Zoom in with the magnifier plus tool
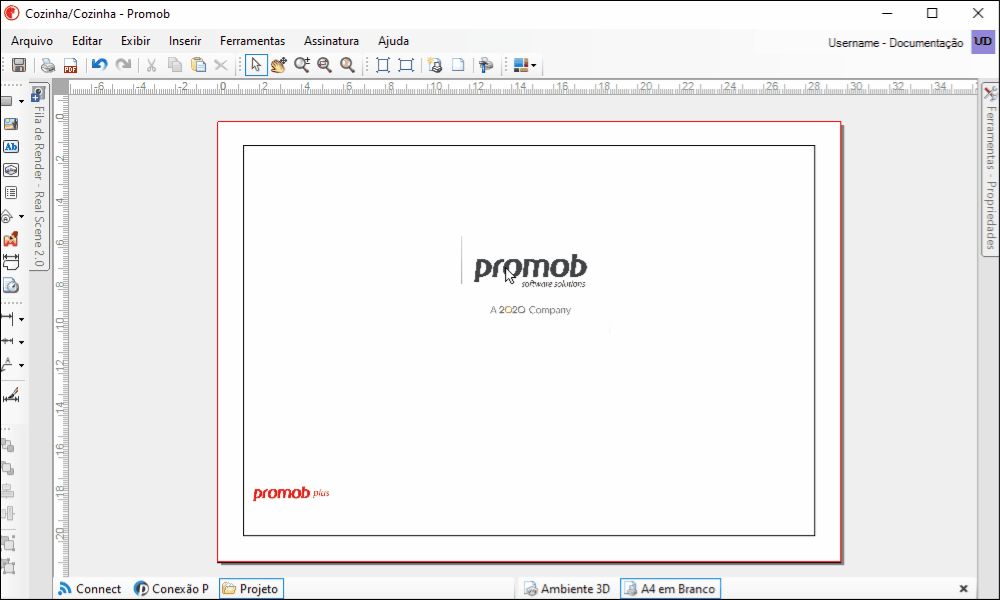 [302, 65]
